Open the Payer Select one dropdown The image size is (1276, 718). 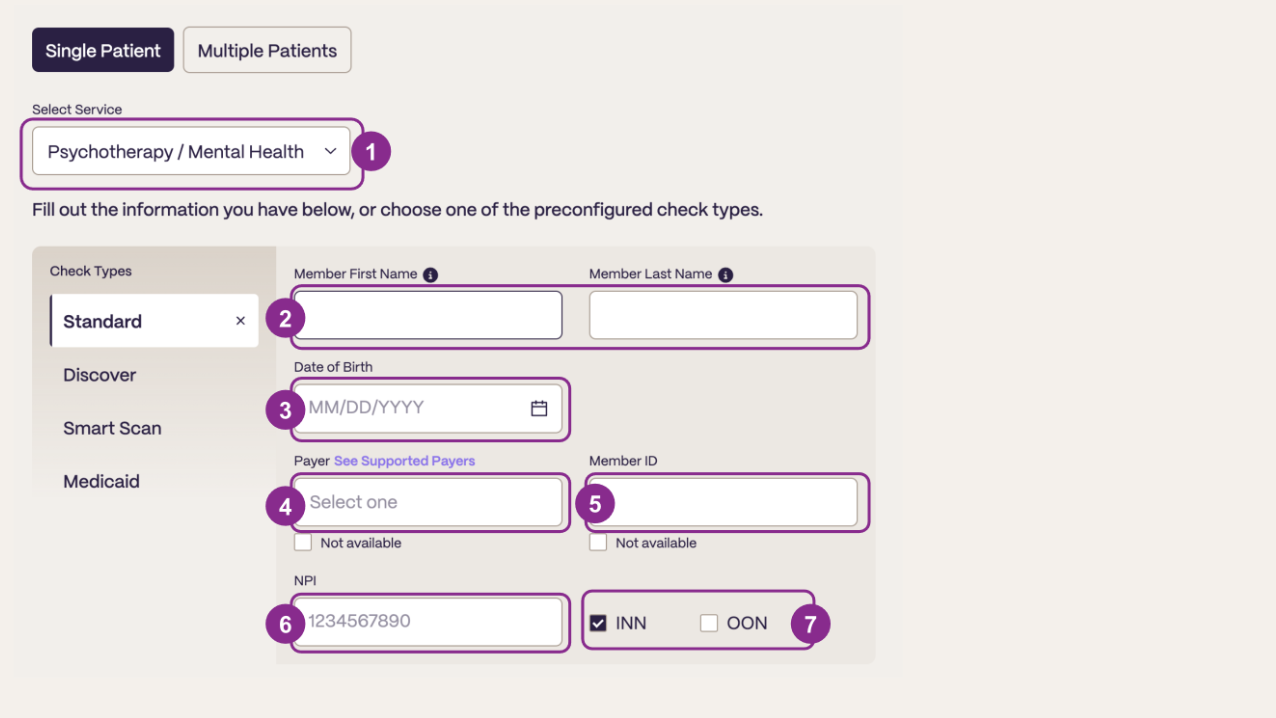(428, 502)
